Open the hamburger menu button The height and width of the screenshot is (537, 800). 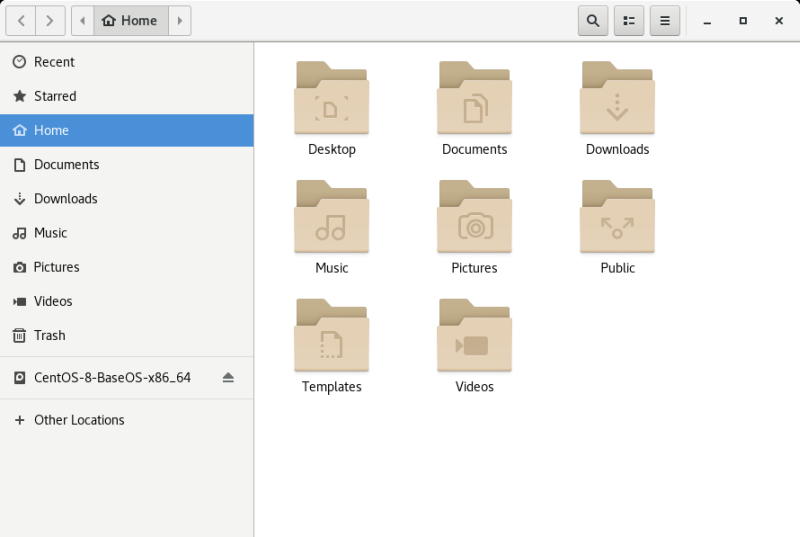665,20
